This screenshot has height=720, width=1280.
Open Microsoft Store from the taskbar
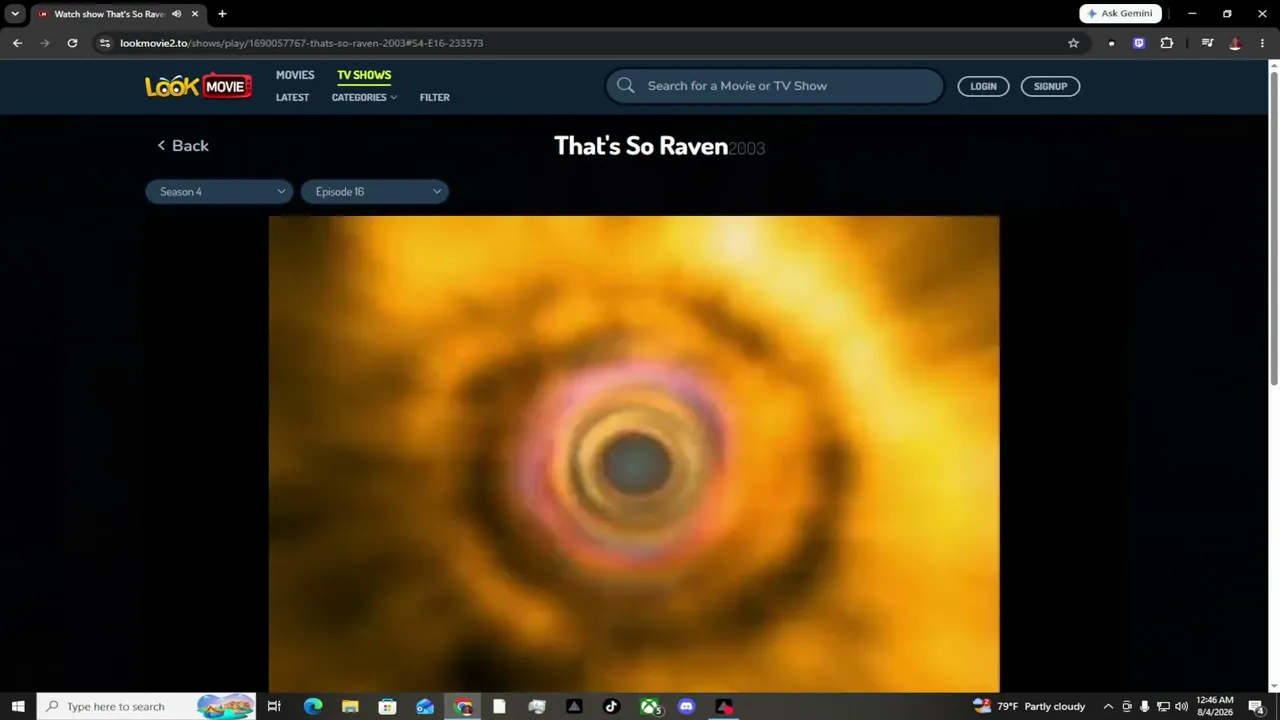click(x=387, y=706)
